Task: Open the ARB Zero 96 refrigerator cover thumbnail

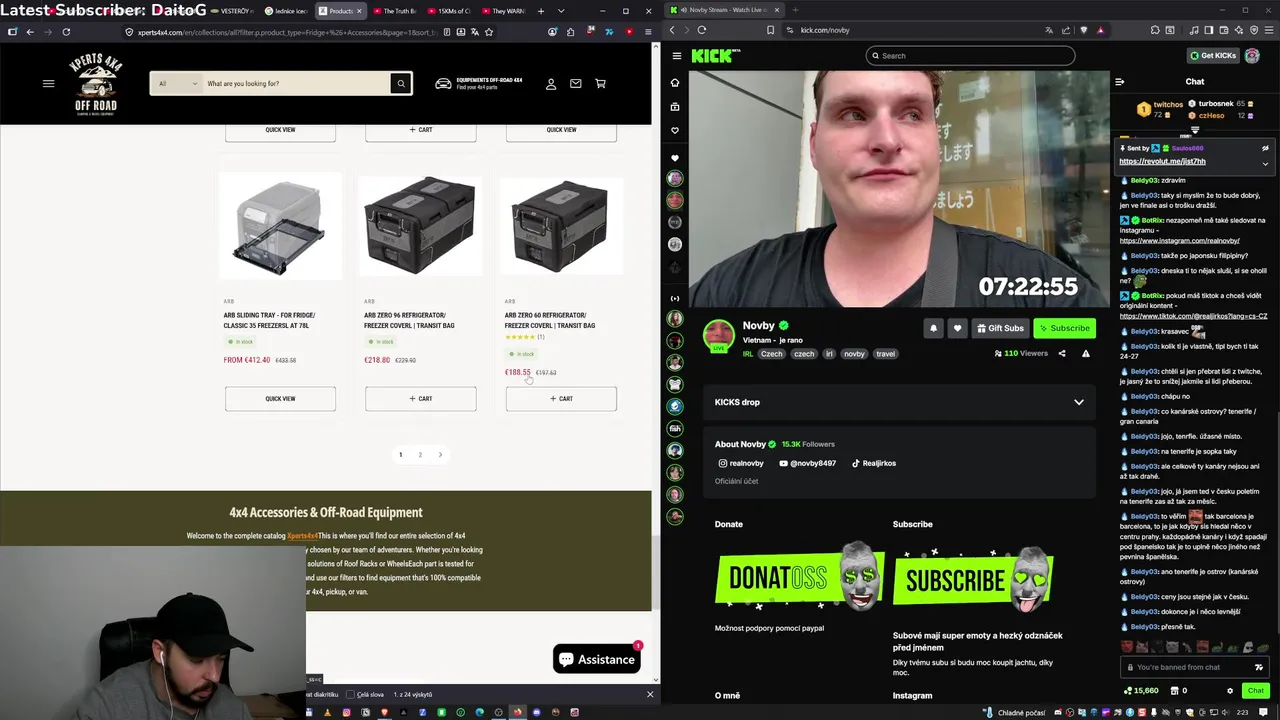Action: point(420,226)
